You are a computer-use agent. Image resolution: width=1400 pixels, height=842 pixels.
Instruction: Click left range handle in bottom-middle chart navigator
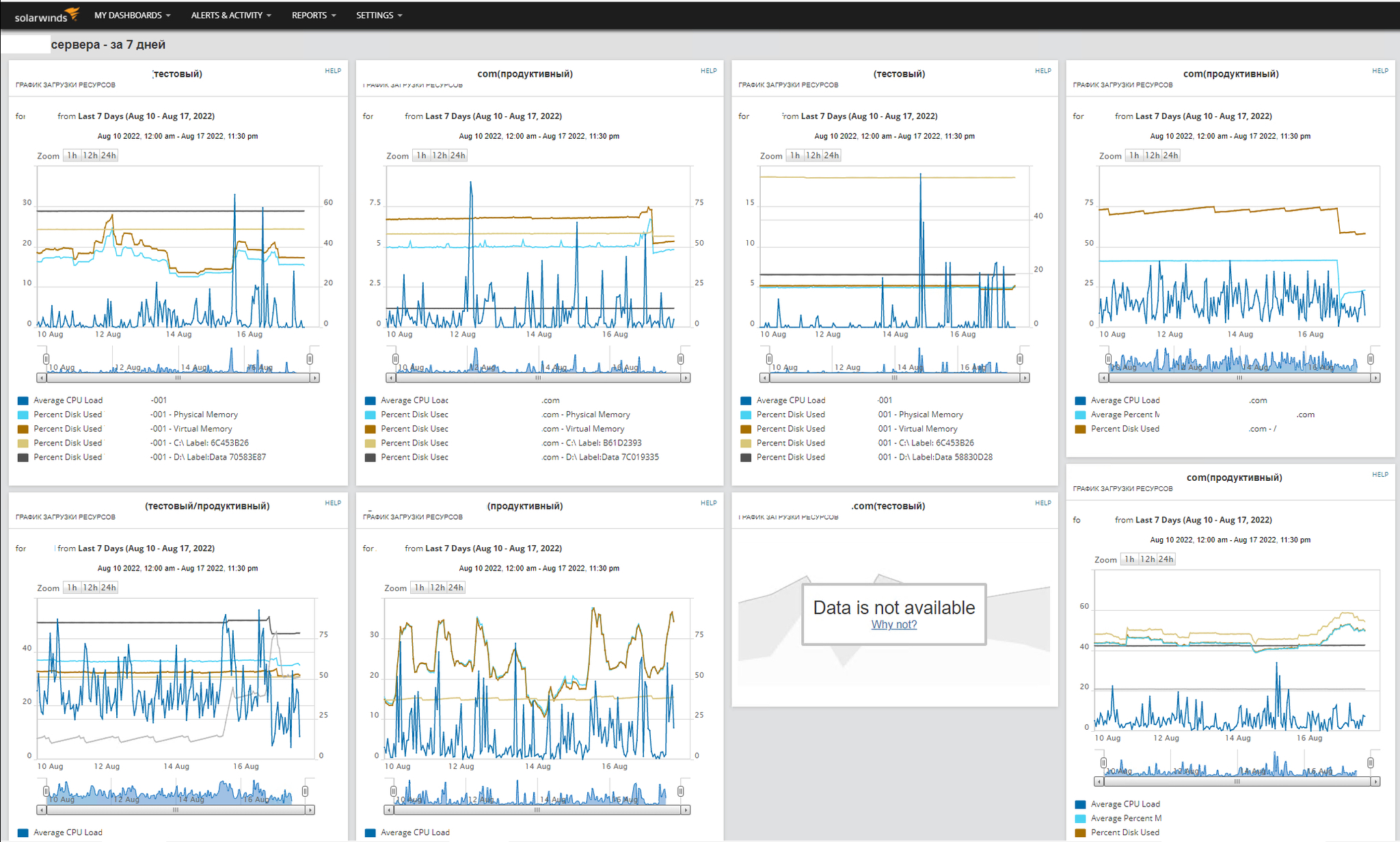[394, 791]
